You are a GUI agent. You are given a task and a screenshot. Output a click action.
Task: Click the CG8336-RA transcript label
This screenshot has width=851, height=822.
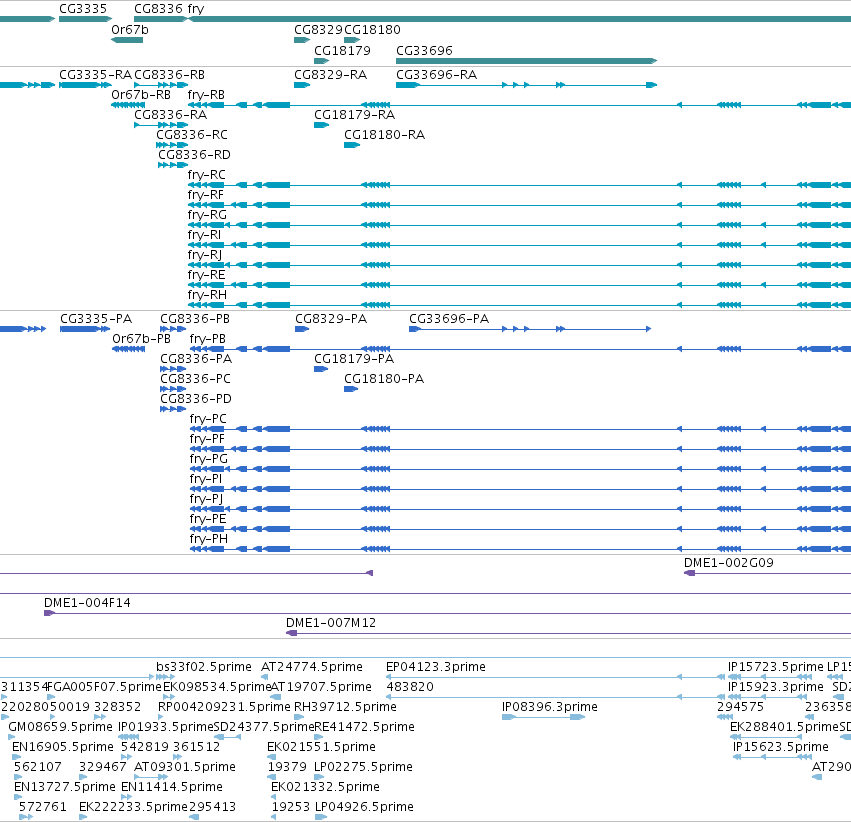[x=170, y=115]
